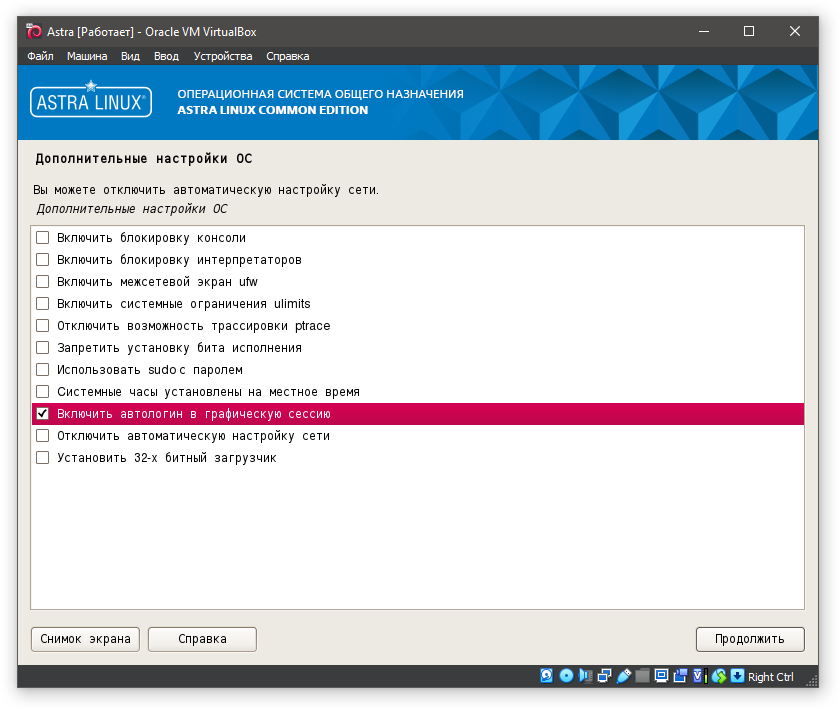This screenshot has height=710, width=840.
Task: Open the Устройства menu
Action: tap(223, 56)
